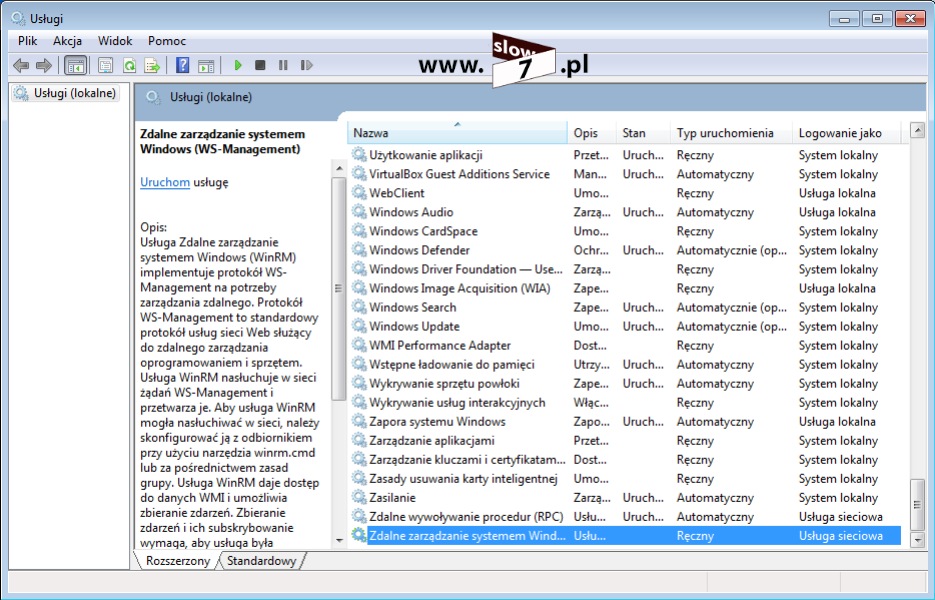Viewport: 935px width, 600px height.
Task: Click the Uruchom link to start the service
Action: coord(165,182)
